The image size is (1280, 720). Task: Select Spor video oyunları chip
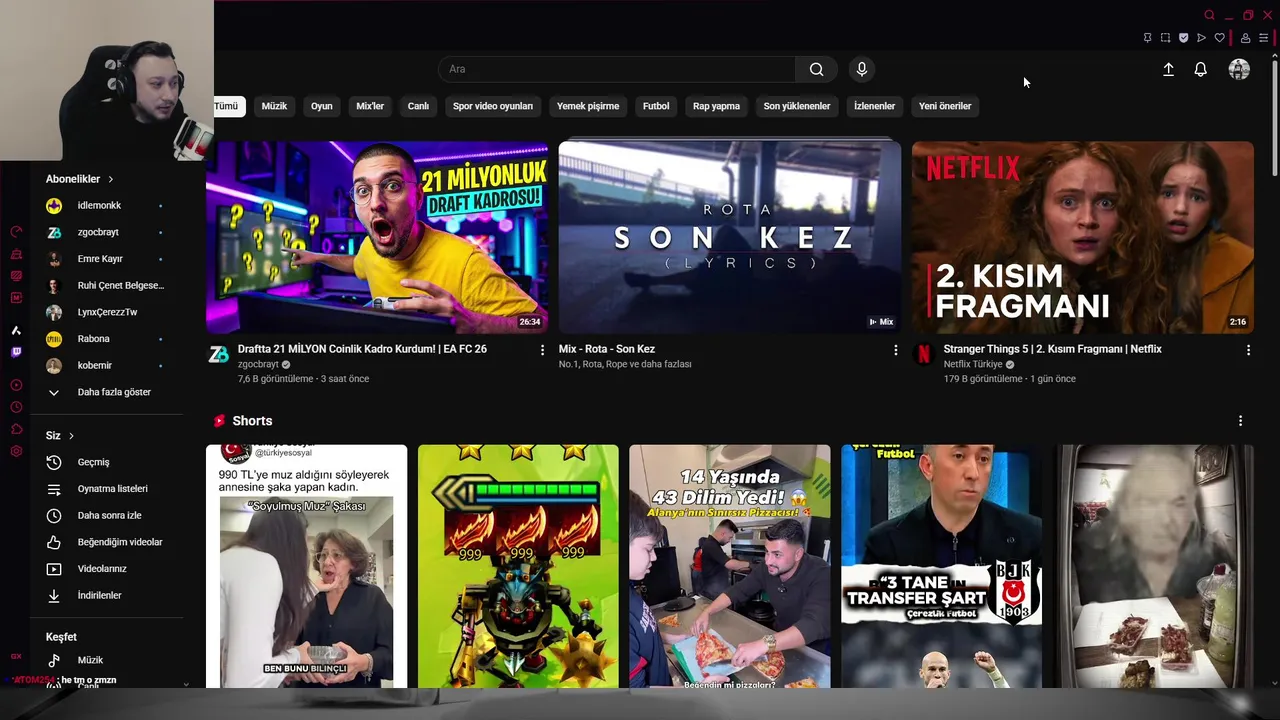pos(493,106)
